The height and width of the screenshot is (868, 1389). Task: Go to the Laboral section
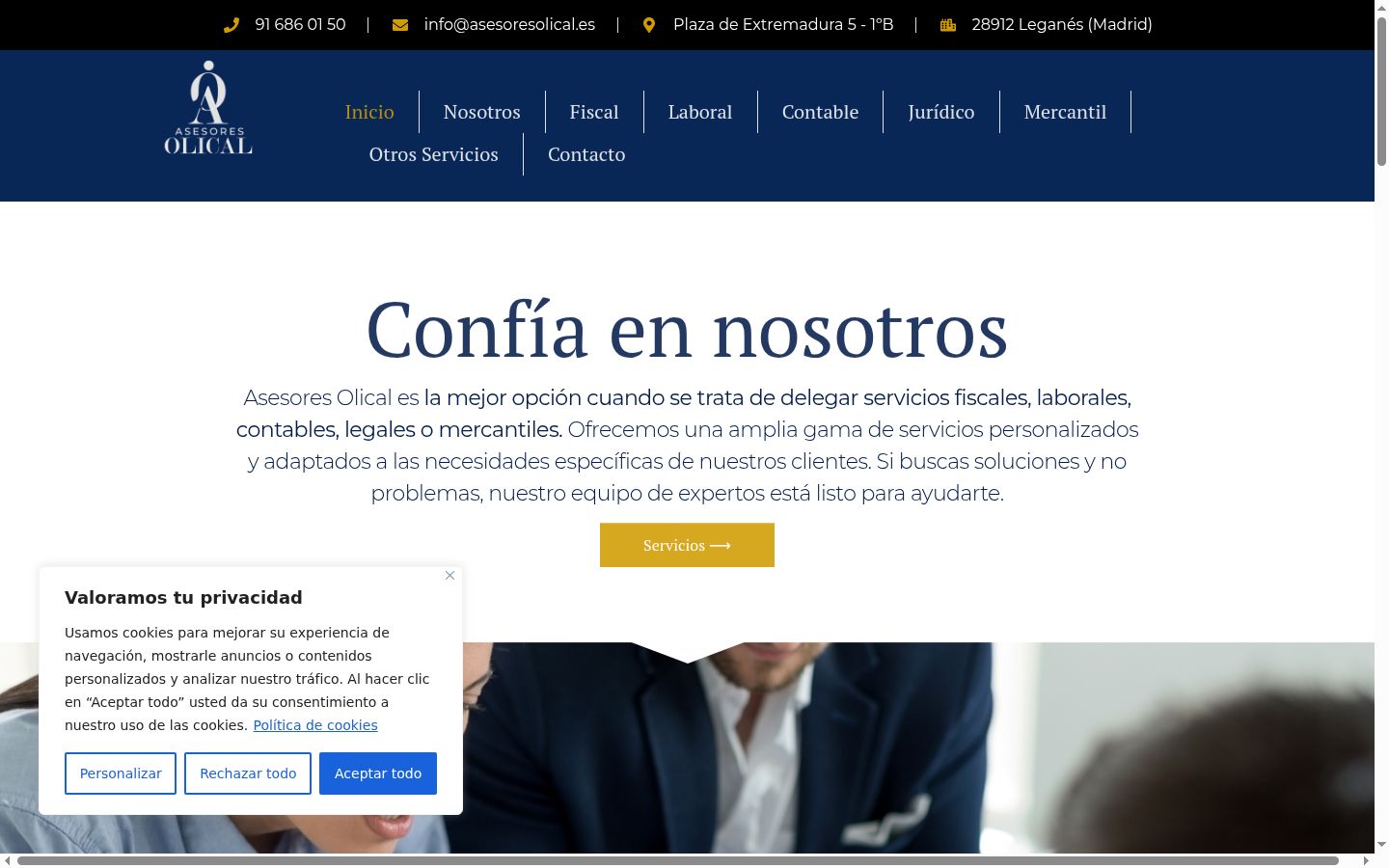700,112
